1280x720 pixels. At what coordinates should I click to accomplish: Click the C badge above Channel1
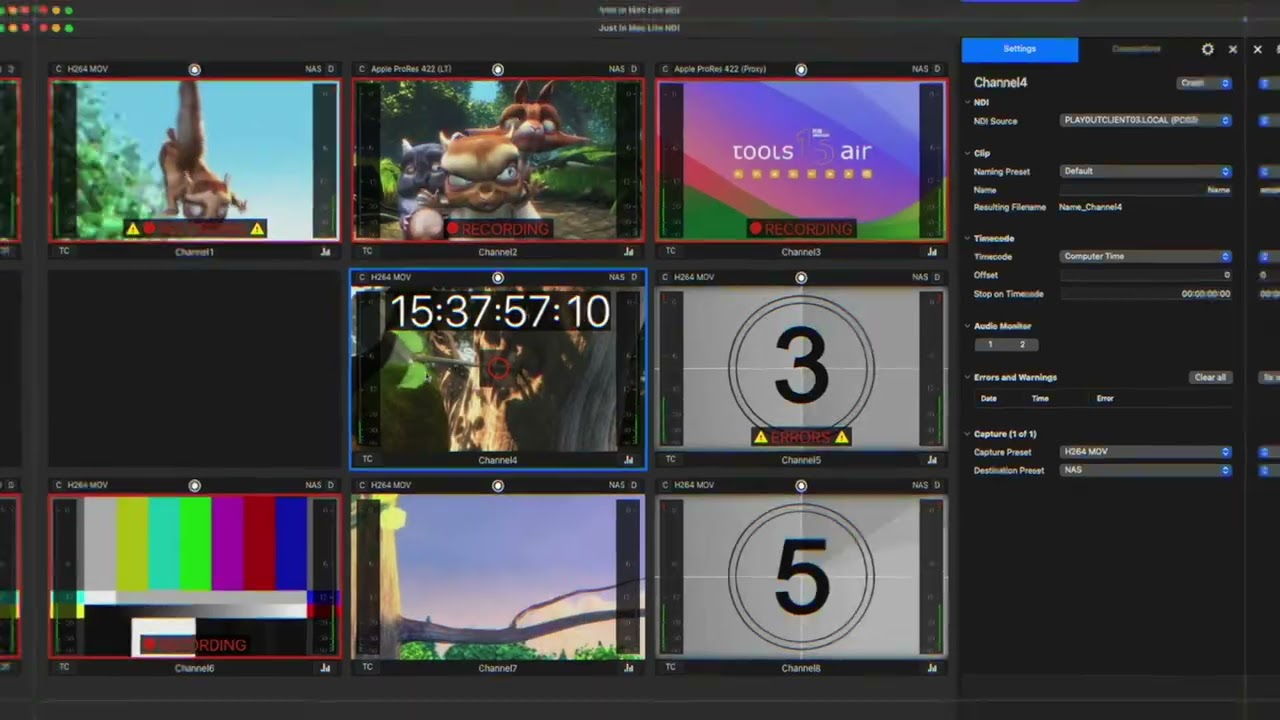[x=58, y=69]
